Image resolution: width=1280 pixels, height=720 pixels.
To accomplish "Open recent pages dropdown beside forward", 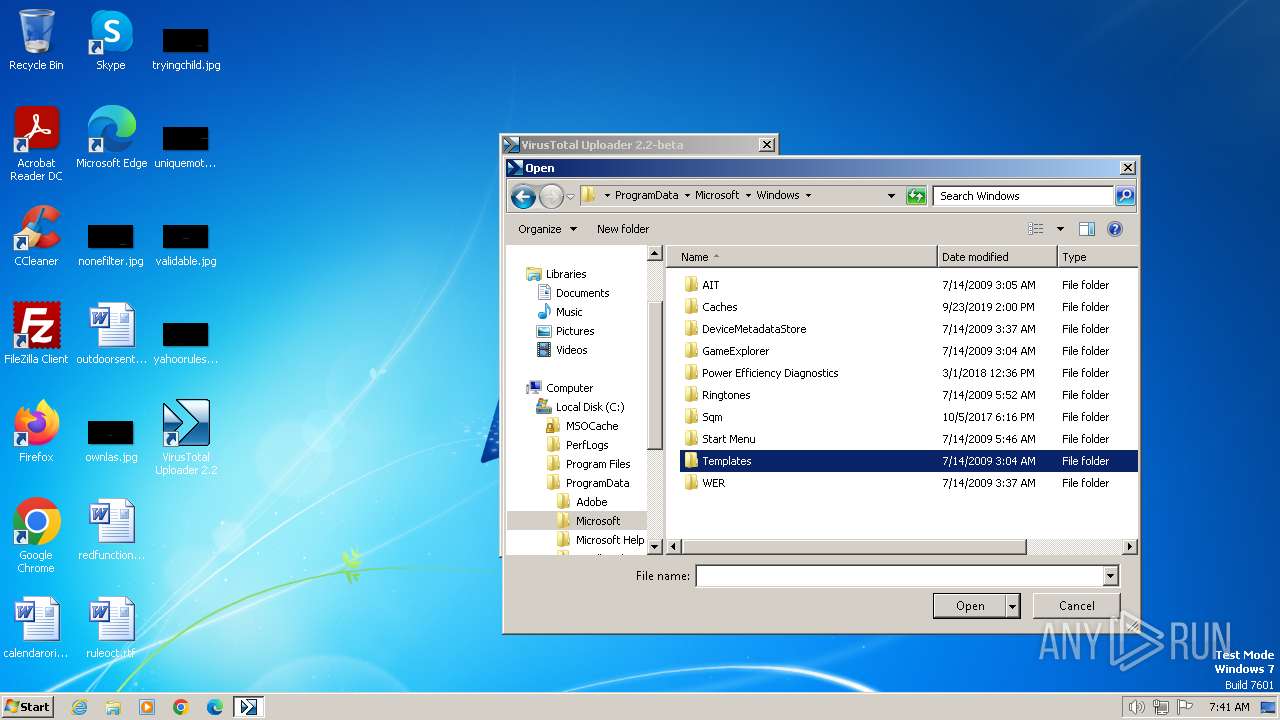I will [x=570, y=197].
